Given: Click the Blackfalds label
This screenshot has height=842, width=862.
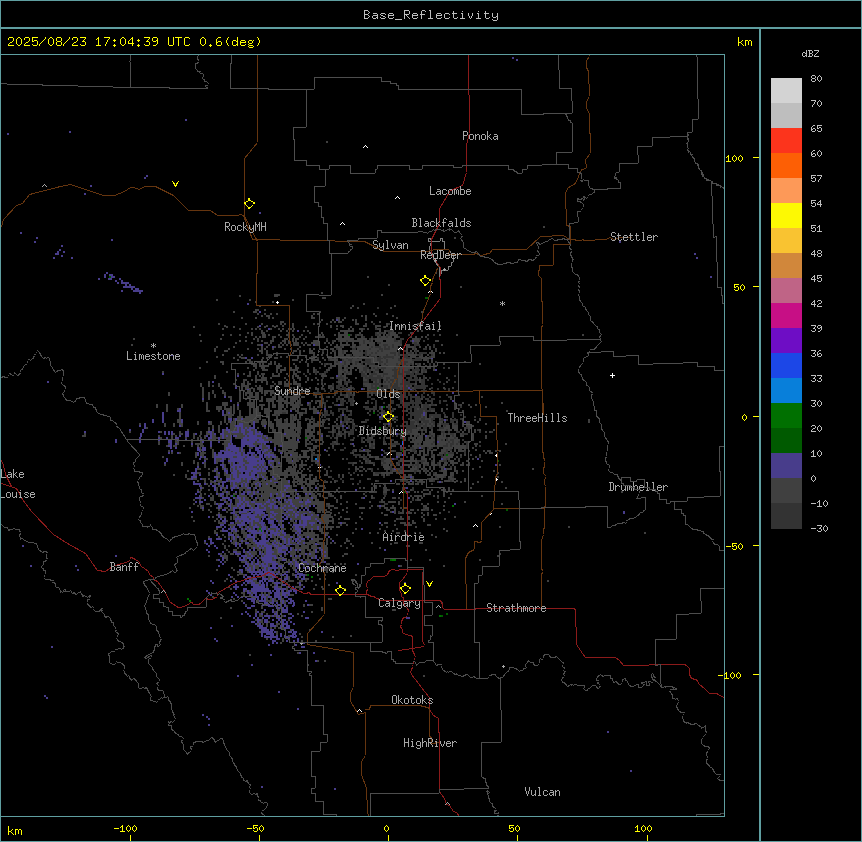Looking at the screenshot, I should (441, 223).
